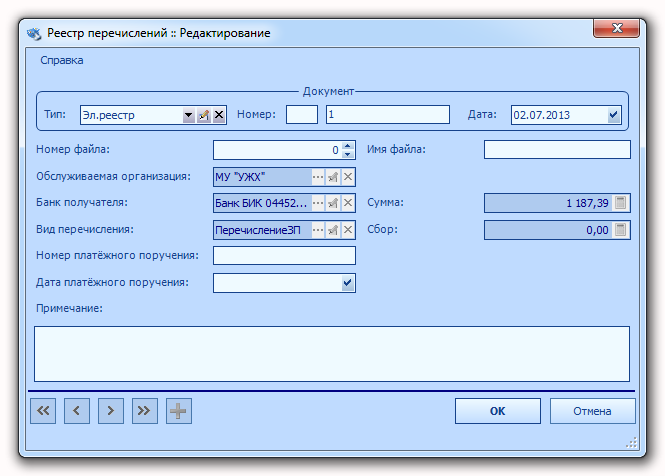Click edit icon for Банк получателя

pyautogui.click(x=333, y=203)
